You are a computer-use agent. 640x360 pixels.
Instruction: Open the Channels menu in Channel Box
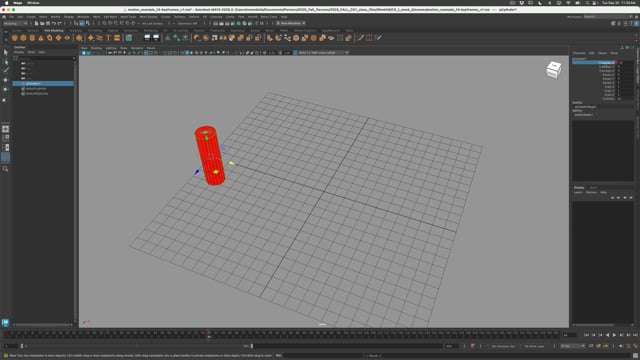[x=579, y=53]
